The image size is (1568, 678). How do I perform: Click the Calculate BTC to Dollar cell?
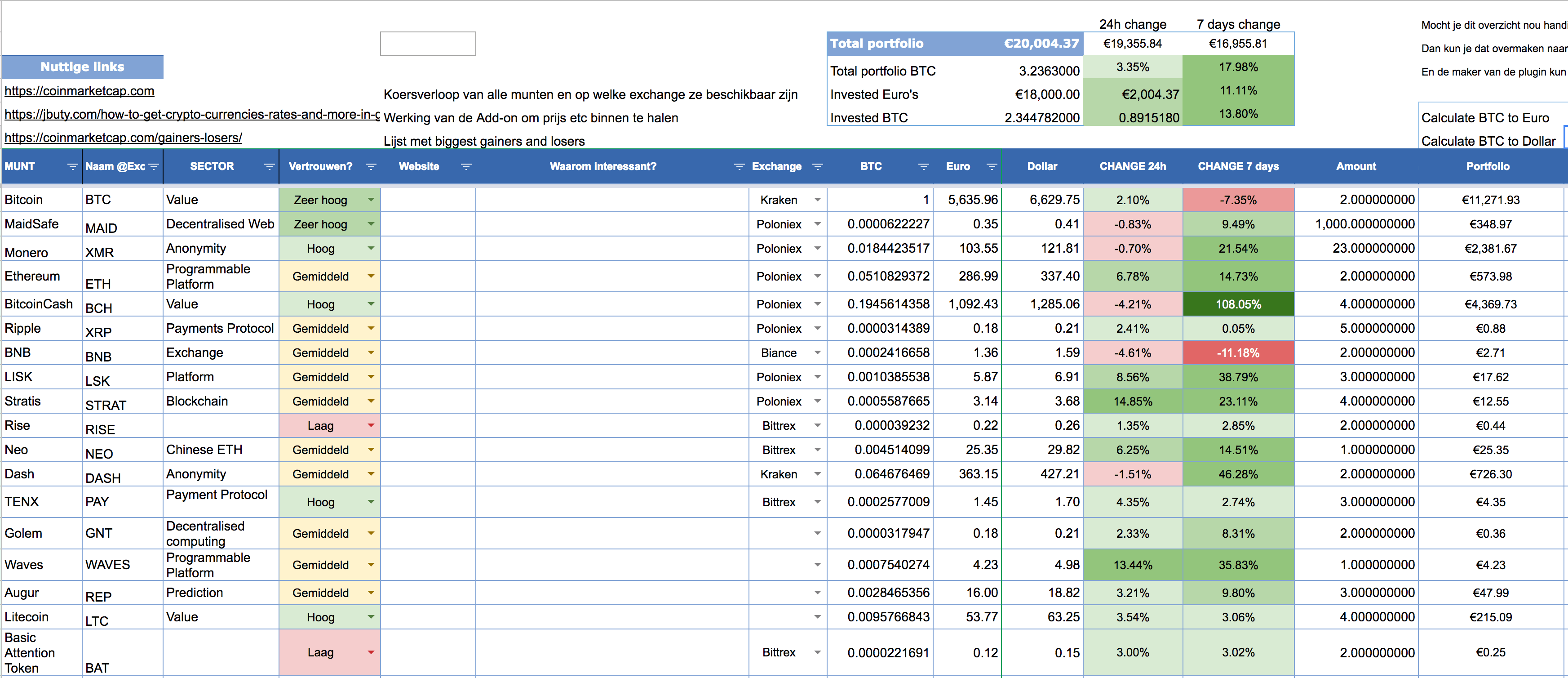click(1488, 141)
